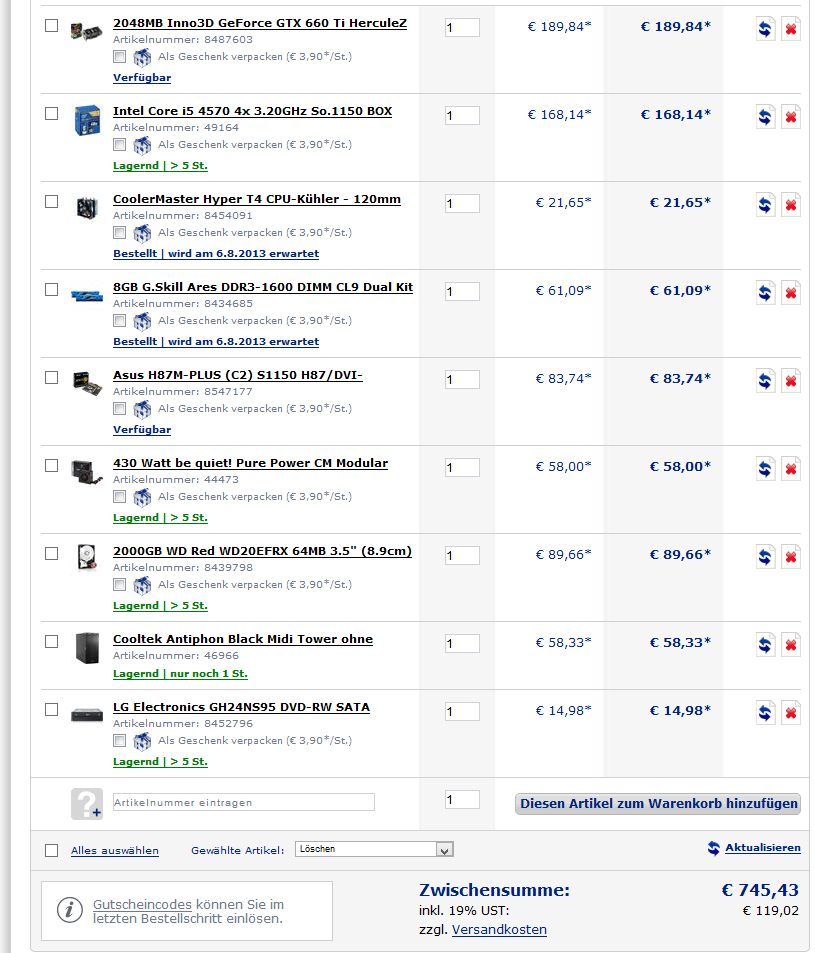Refresh the GeForce GTX 660 Ti row

765,28
